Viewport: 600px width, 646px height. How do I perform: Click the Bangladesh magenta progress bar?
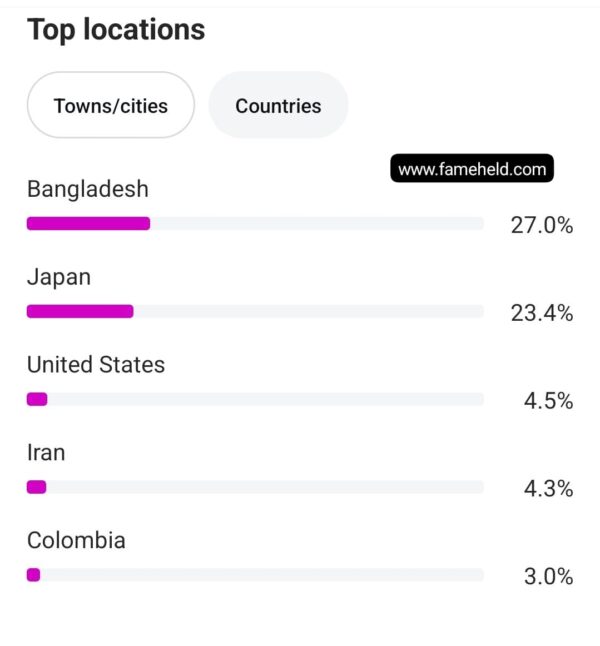tap(88, 223)
